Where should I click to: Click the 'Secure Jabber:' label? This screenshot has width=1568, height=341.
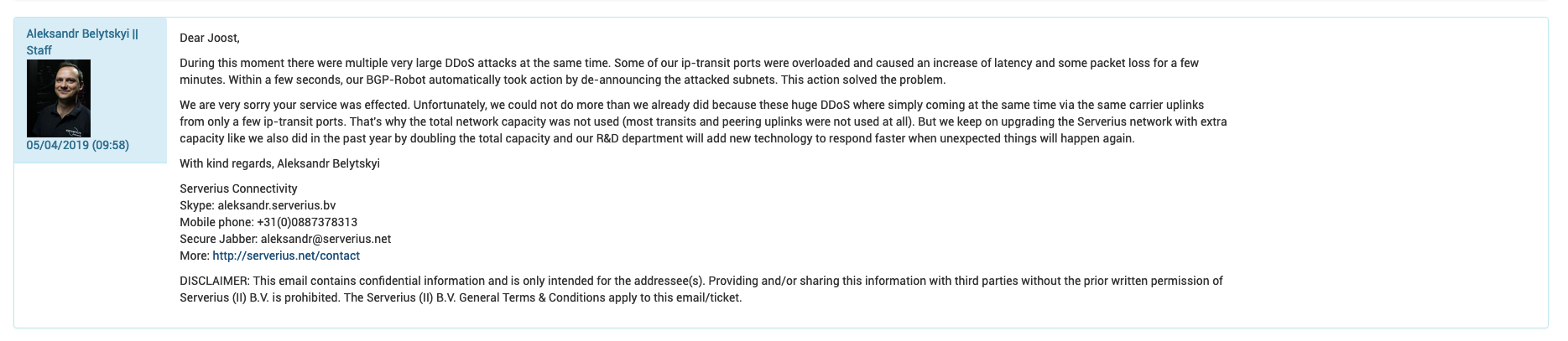[x=218, y=239]
